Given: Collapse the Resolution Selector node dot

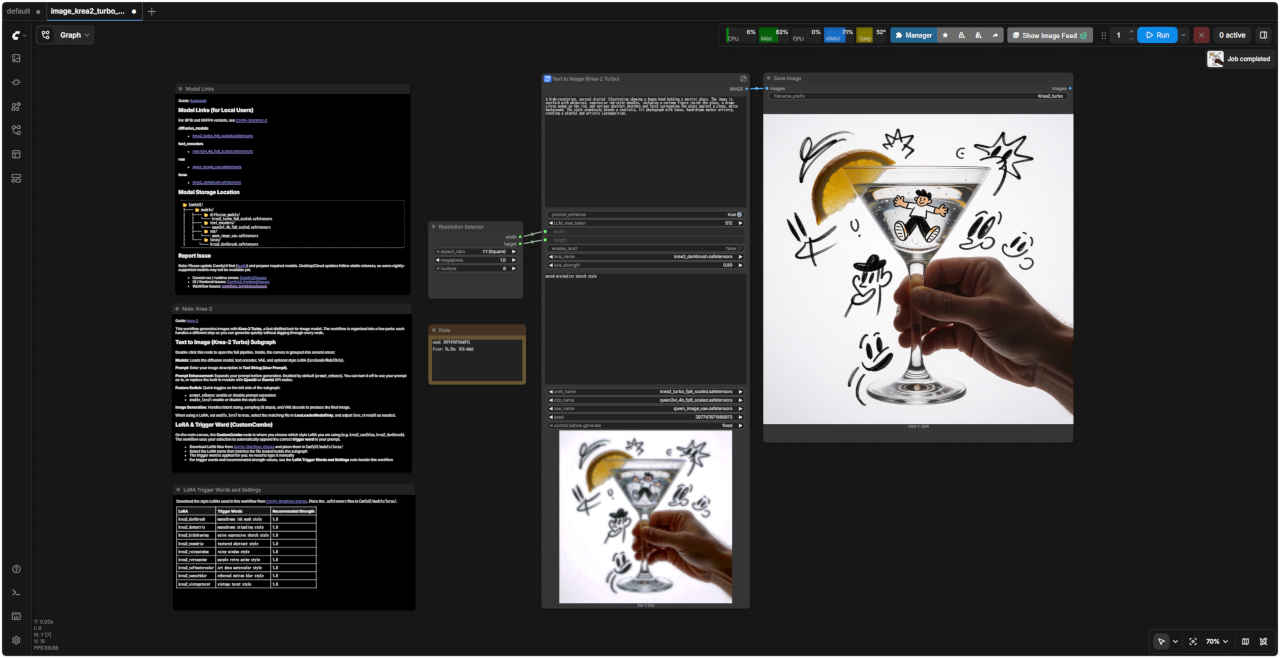Looking at the screenshot, I should 434,227.
